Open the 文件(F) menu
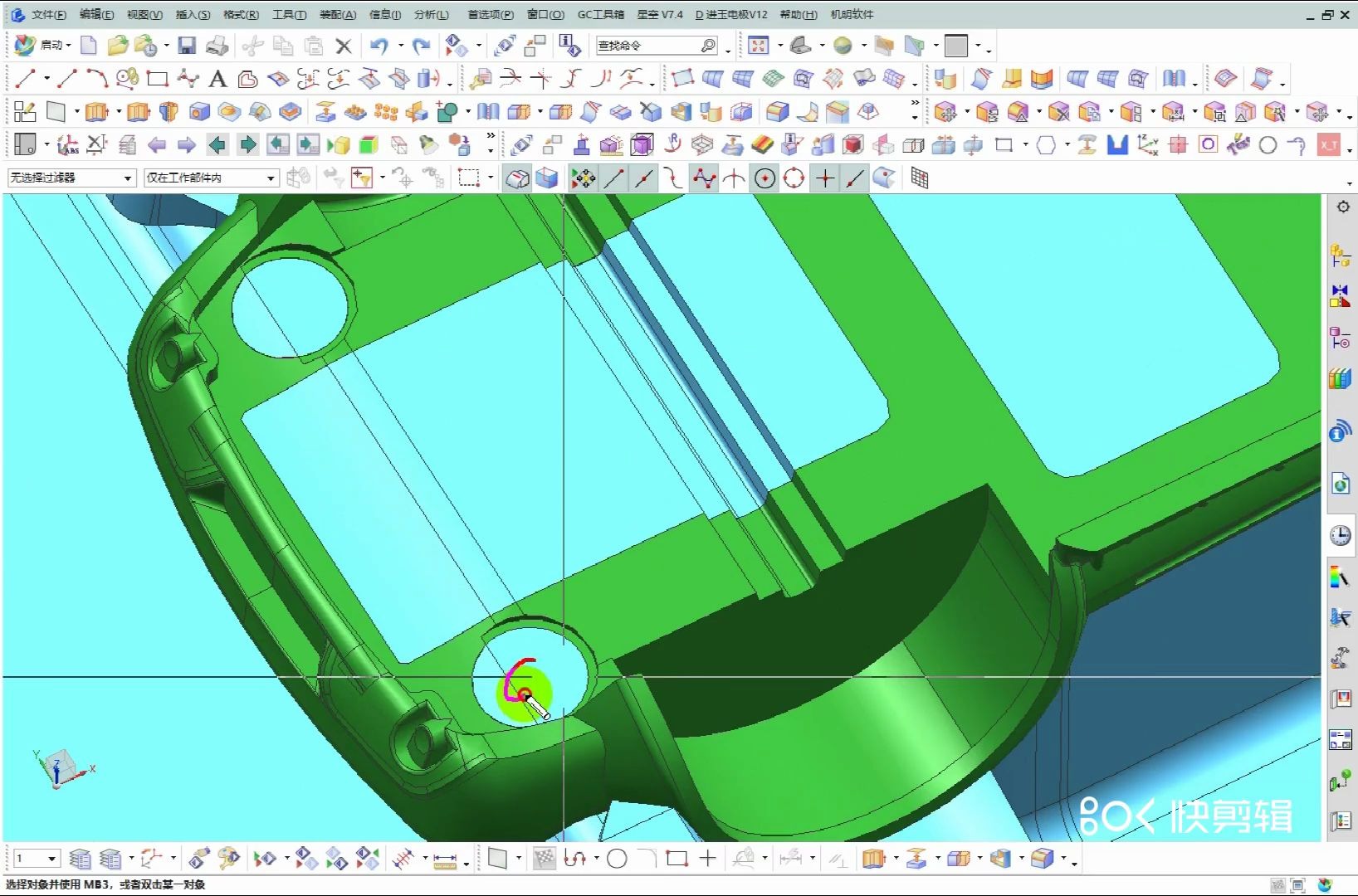Viewport: 1358px width, 896px height. [48, 14]
